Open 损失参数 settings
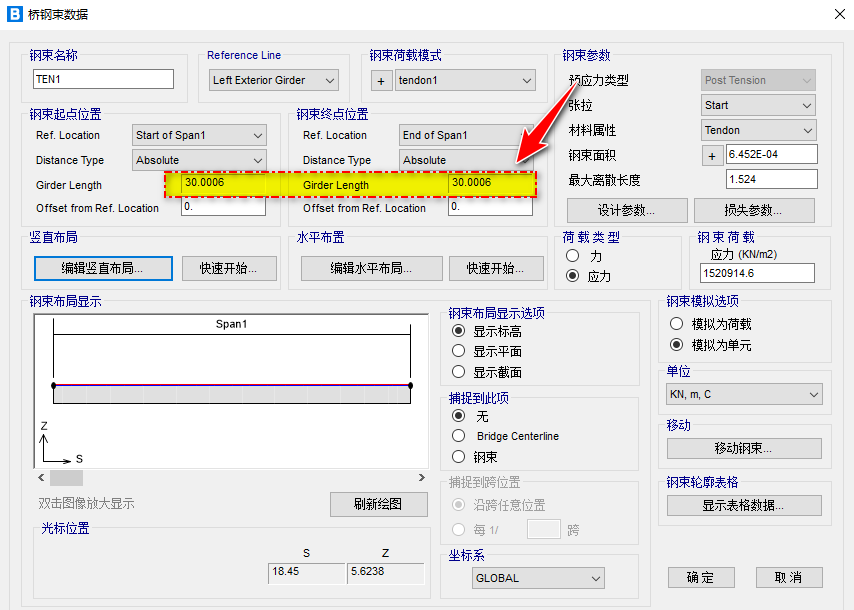Image resolution: width=854 pixels, height=610 pixels. point(753,210)
